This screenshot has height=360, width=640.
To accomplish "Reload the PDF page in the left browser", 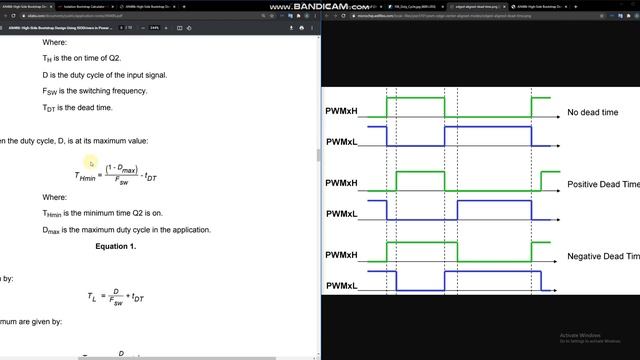I will [x=13, y=16].
